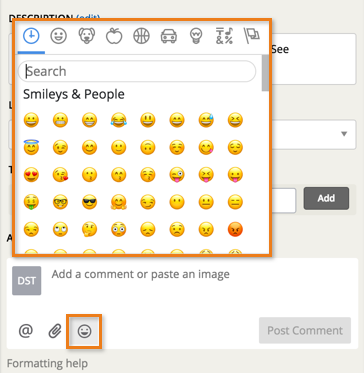Click the Add button
364x373 pixels.
coord(326,198)
